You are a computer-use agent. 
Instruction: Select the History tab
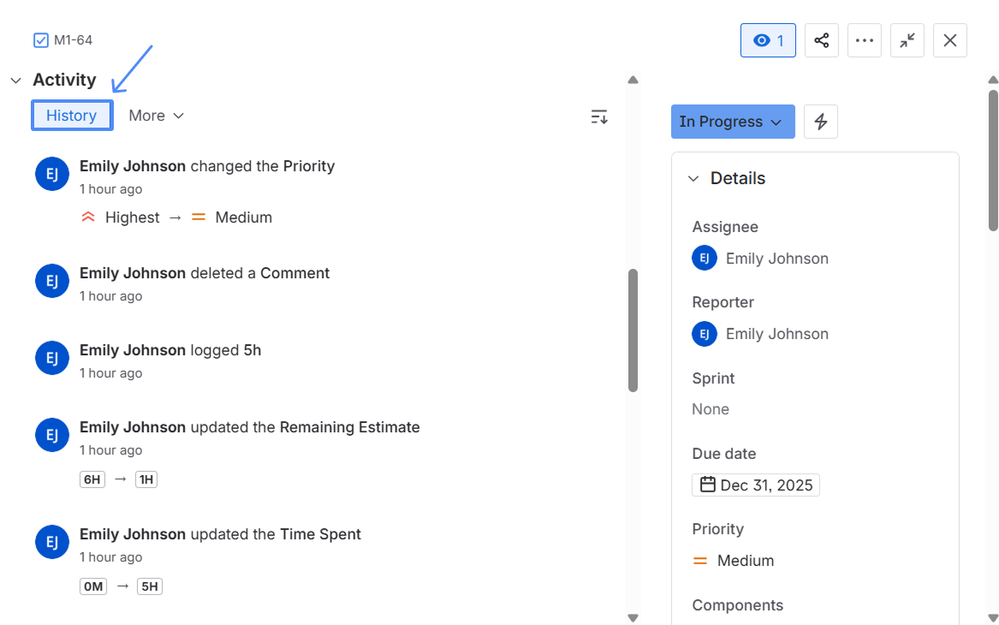click(x=71, y=115)
